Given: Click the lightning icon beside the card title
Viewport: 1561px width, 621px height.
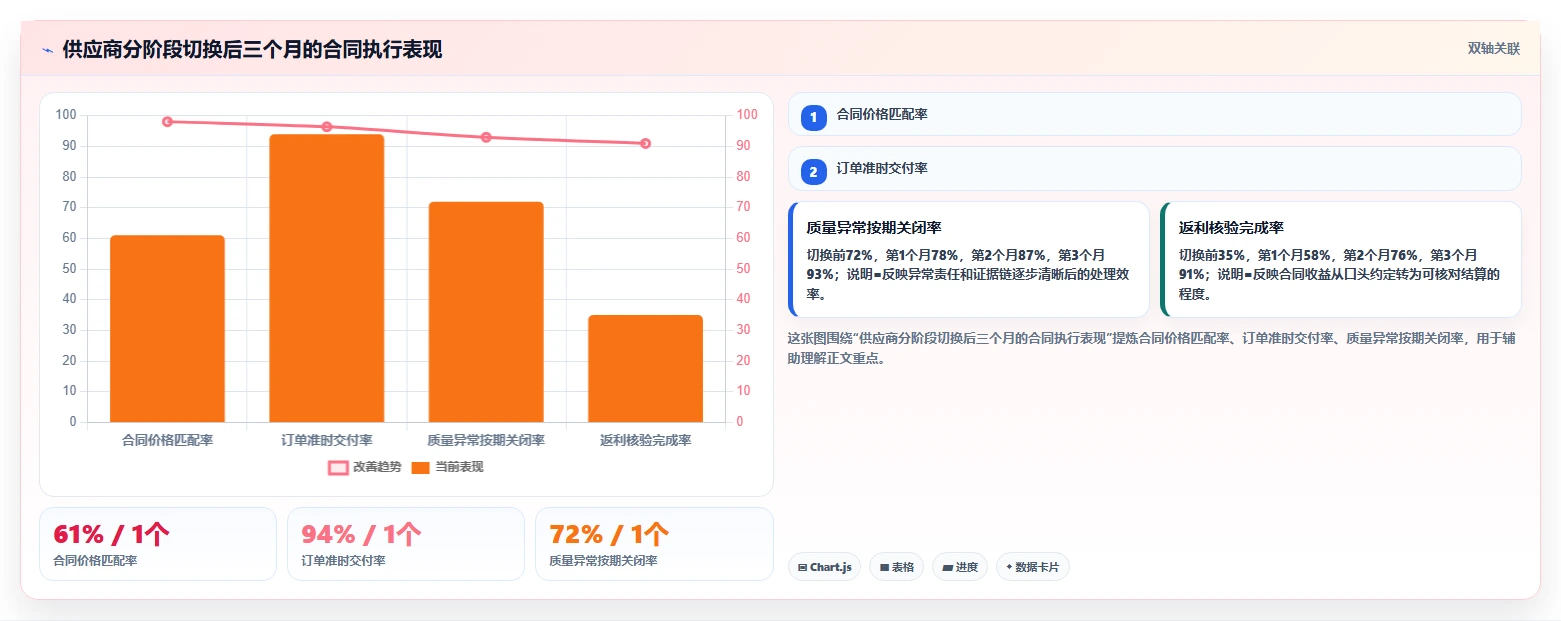Looking at the screenshot, I should [x=47, y=50].
